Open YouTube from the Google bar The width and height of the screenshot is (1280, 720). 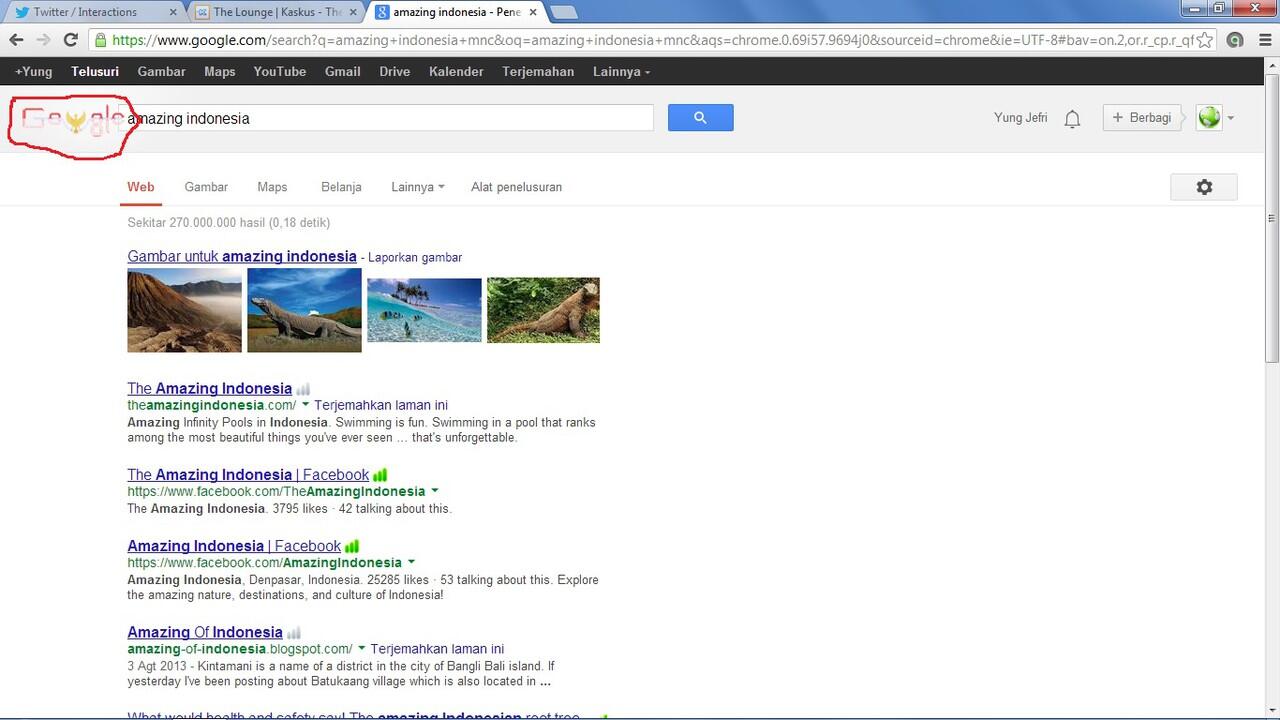(x=280, y=72)
